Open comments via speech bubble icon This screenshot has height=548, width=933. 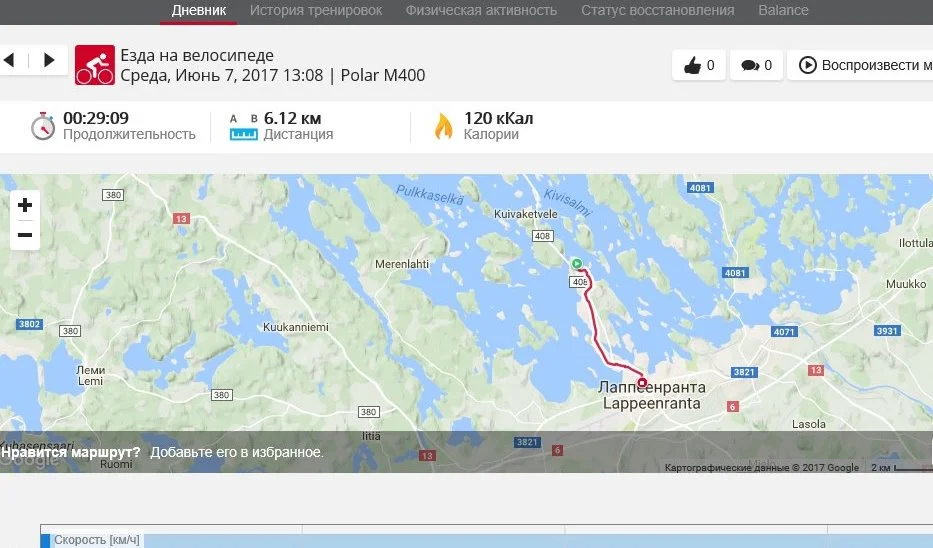click(x=756, y=65)
